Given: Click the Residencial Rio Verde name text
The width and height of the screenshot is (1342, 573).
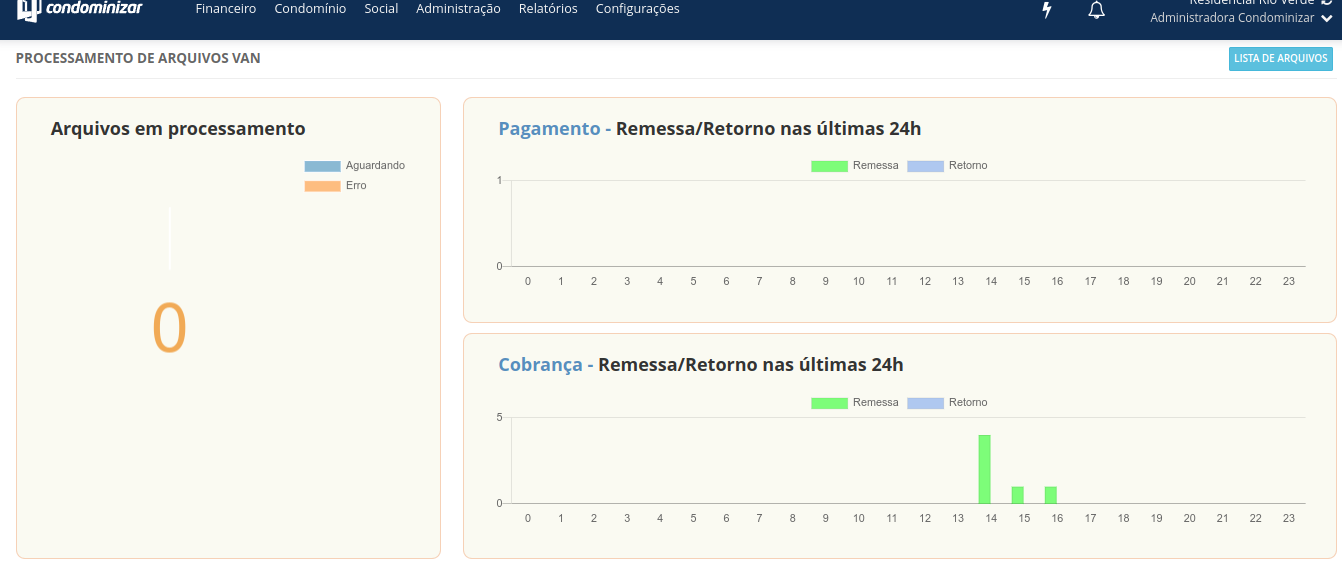Looking at the screenshot, I should tap(1251, 3).
